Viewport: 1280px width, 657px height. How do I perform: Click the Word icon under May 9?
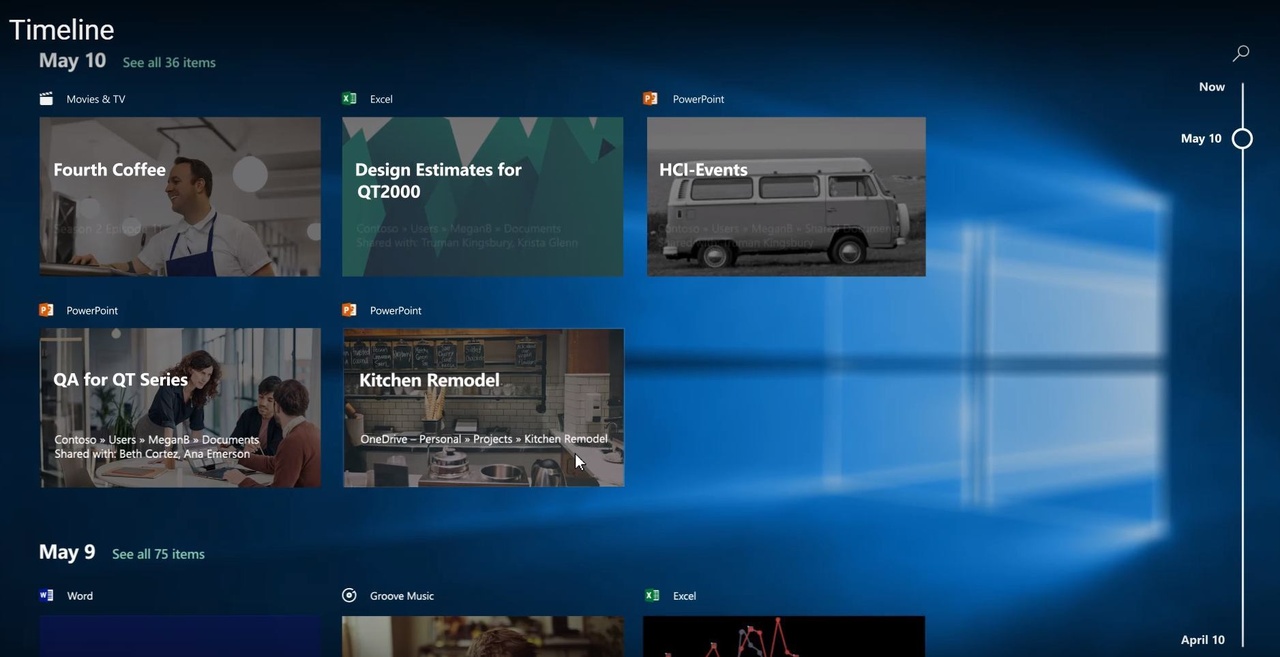click(x=46, y=595)
